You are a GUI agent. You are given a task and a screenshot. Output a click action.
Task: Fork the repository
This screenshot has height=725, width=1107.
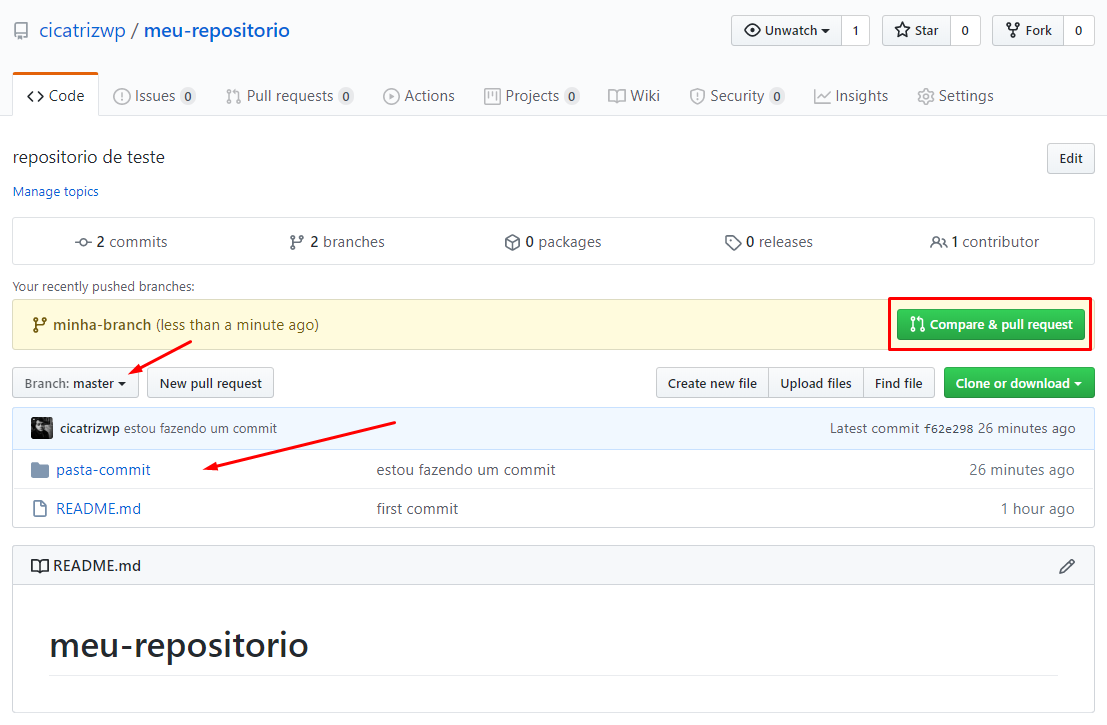coord(1028,30)
